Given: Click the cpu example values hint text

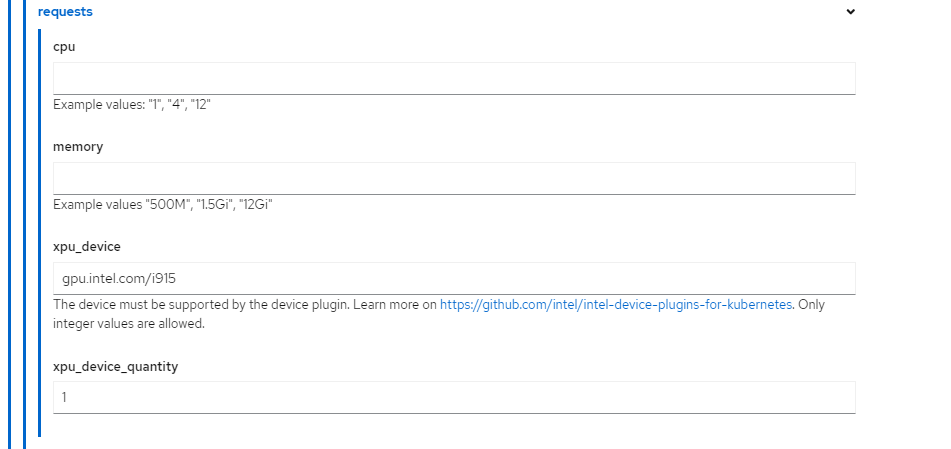Looking at the screenshot, I should (x=131, y=104).
